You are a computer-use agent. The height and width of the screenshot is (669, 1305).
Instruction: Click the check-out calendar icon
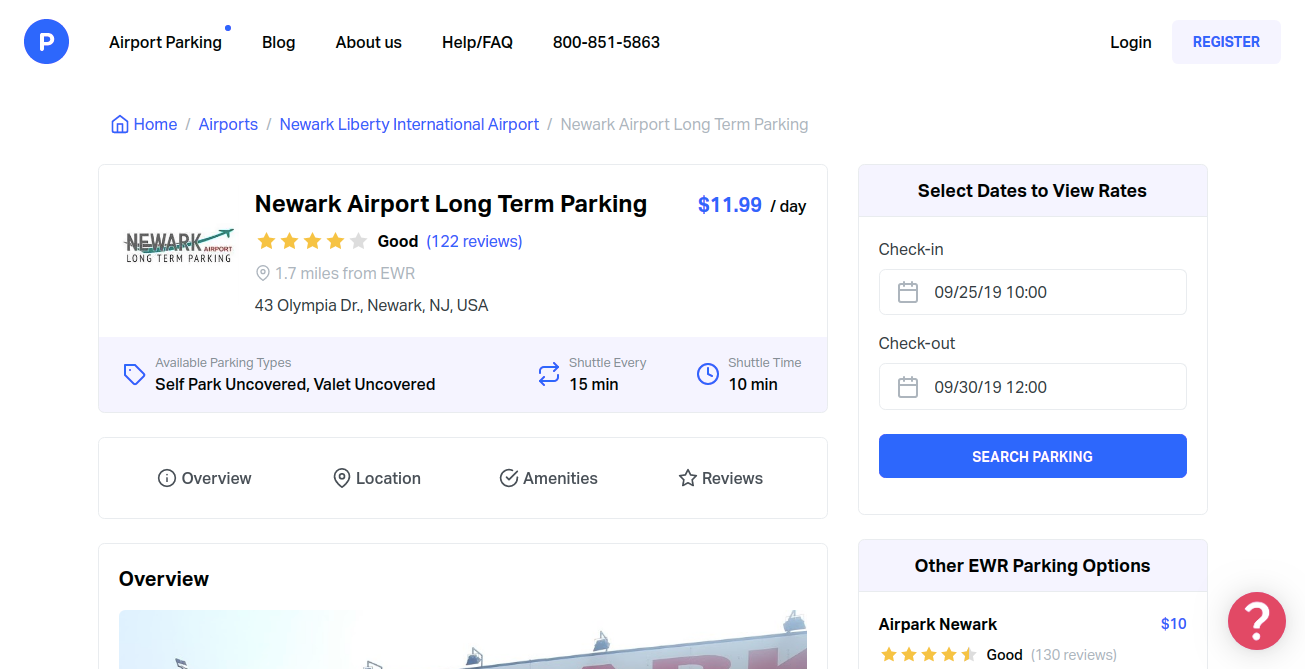coord(908,387)
